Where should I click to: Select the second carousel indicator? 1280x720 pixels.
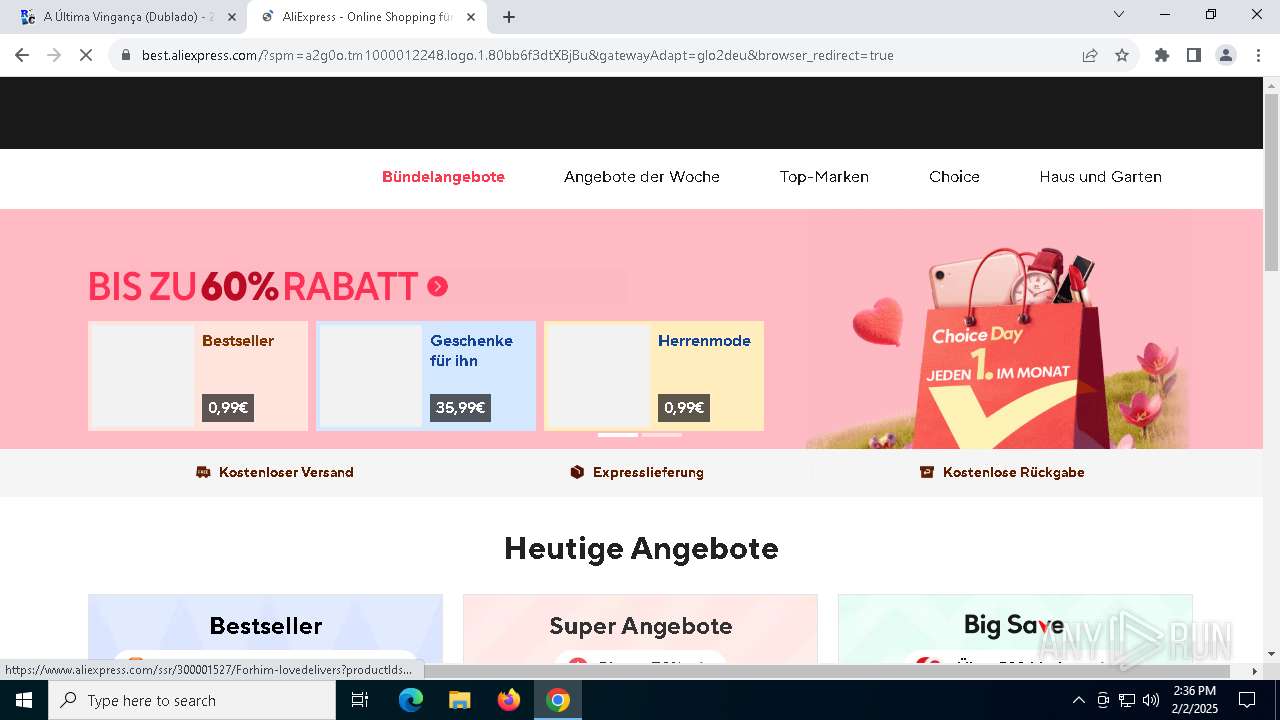click(662, 435)
